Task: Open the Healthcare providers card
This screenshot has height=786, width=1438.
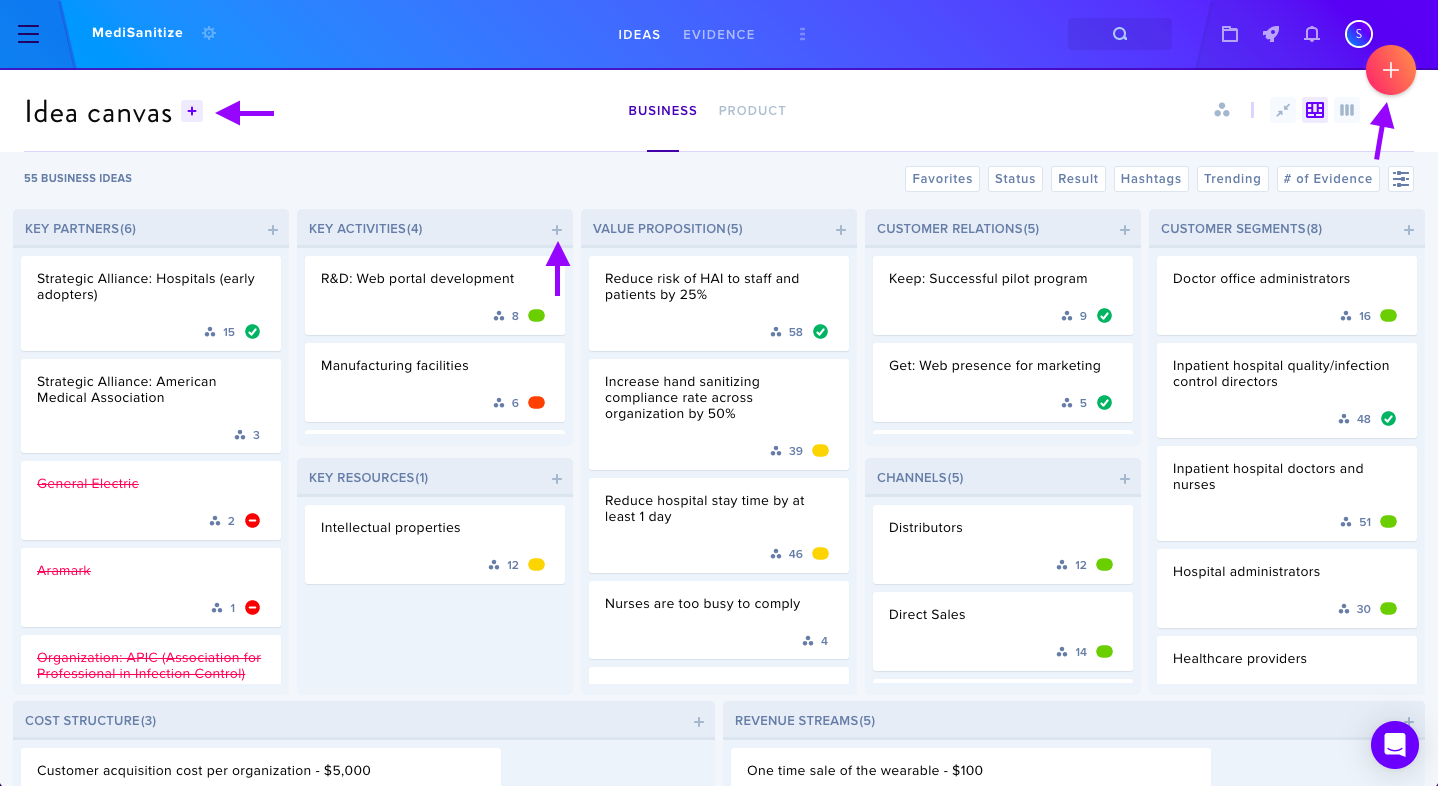Action: click(1287, 660)
